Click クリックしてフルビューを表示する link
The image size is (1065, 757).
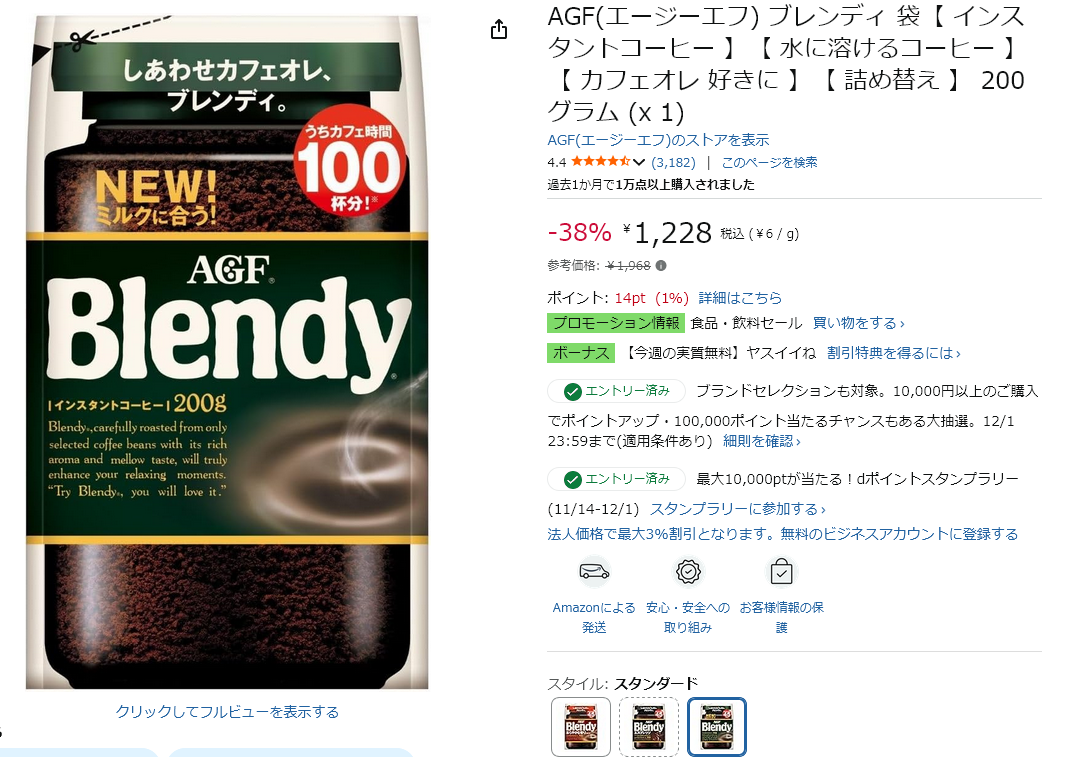[227, 712]
